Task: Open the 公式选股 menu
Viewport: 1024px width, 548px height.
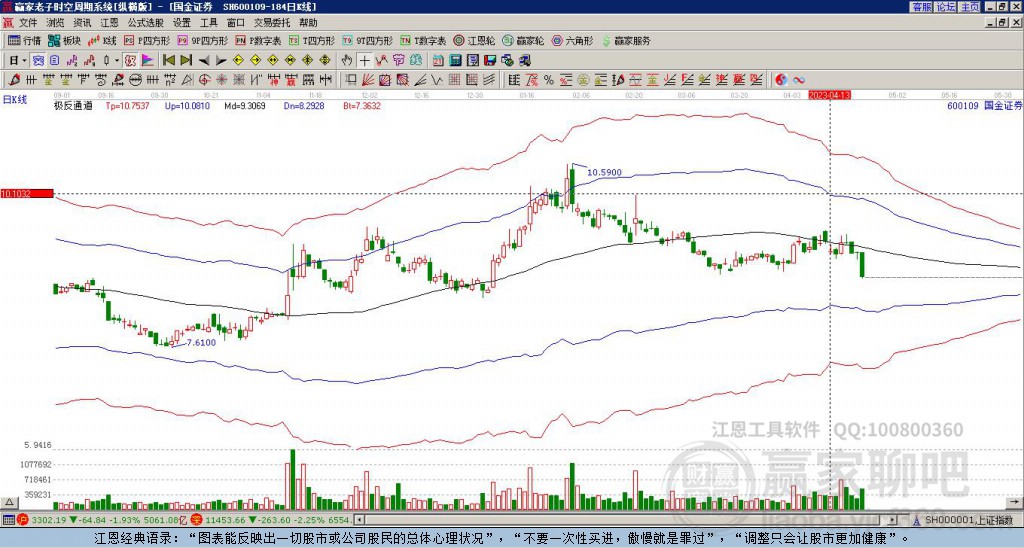Action: 145,23
